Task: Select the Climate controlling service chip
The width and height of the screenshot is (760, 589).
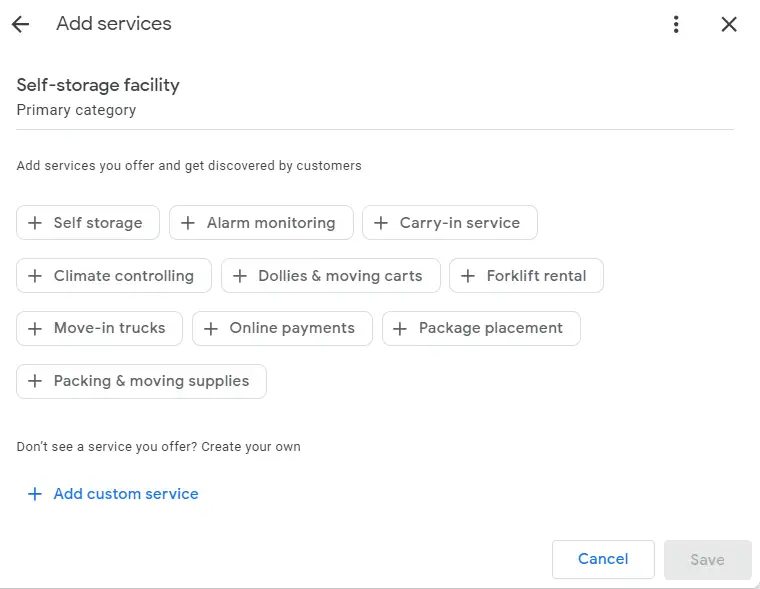Action: click(114, 275)
